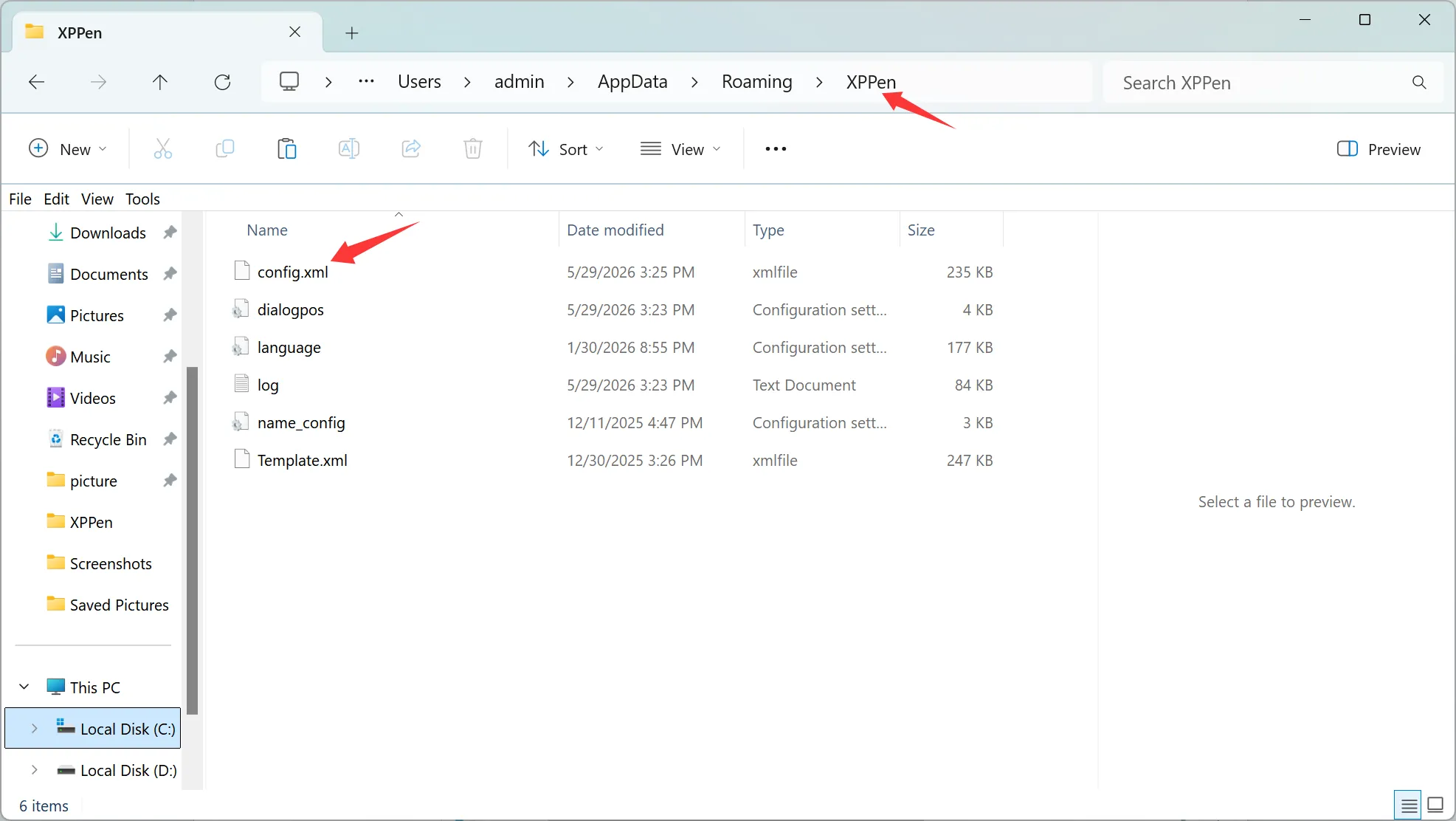The image size is (1456, 821).
Task: Open the New dropdown menu
Action: (x=68, y=149)
